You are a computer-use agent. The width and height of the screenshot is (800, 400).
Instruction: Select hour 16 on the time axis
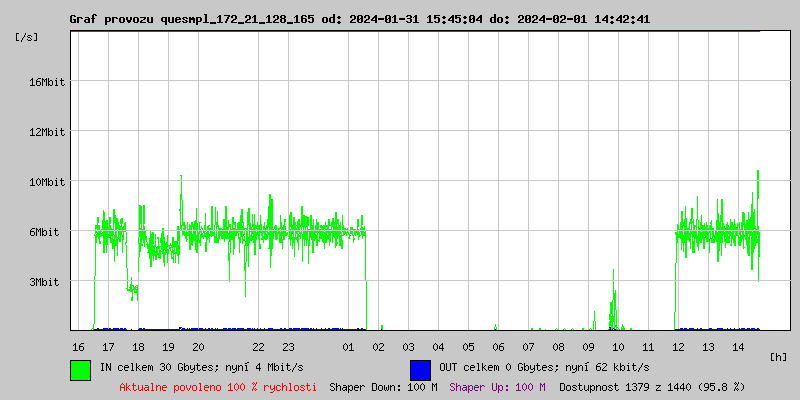coord(78,347)
